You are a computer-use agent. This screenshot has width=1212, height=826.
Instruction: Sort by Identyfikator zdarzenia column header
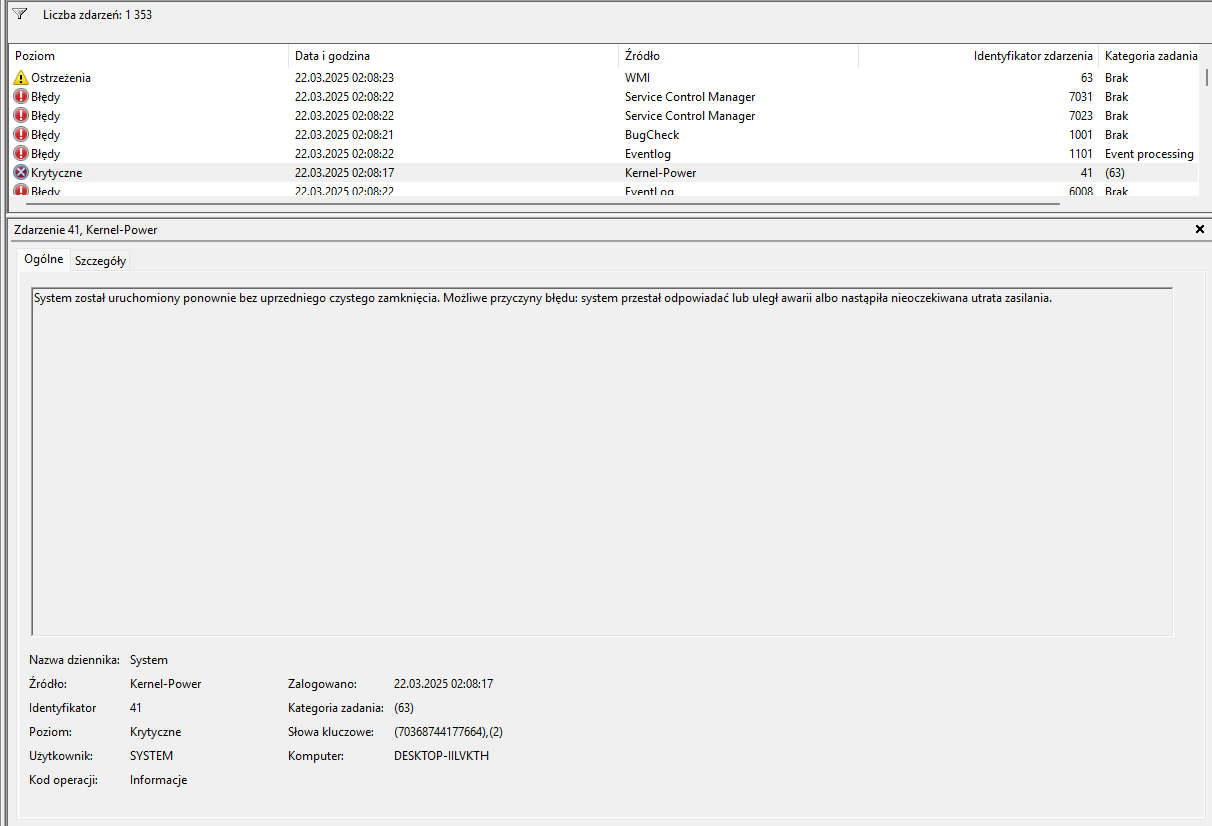(x=978, y=56)
